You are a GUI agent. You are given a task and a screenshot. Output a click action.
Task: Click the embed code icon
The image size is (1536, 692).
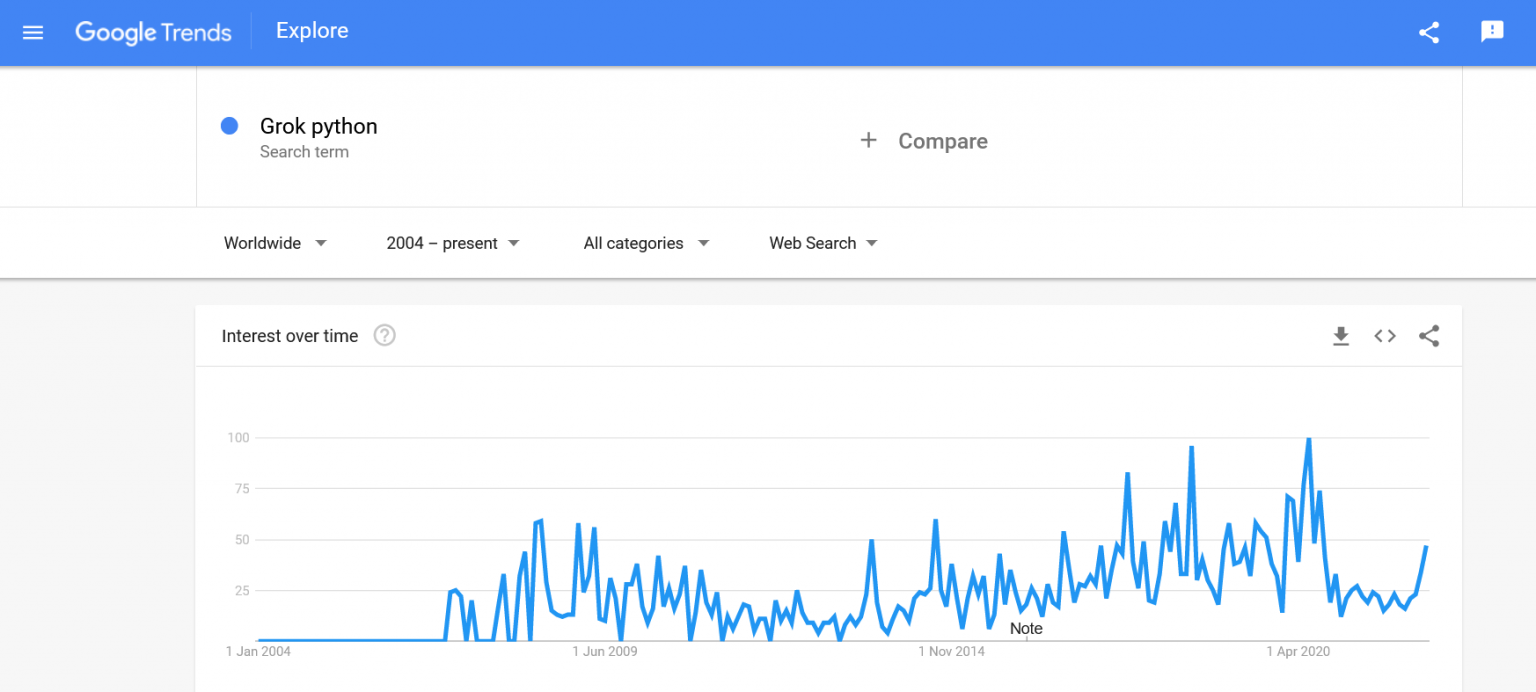(1385, 336)
